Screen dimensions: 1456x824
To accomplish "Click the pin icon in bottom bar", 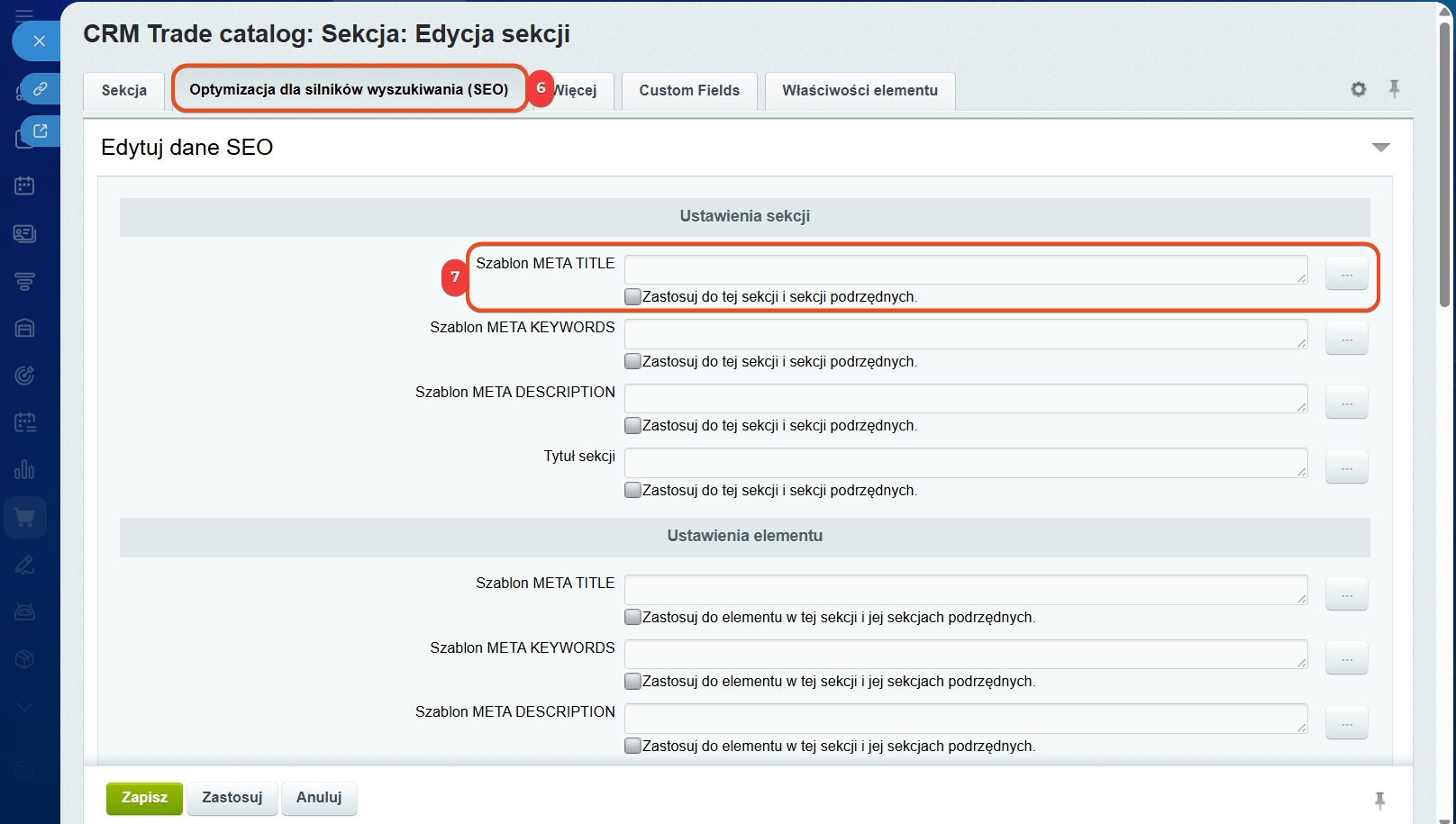I will click(x=1379, y=800).
